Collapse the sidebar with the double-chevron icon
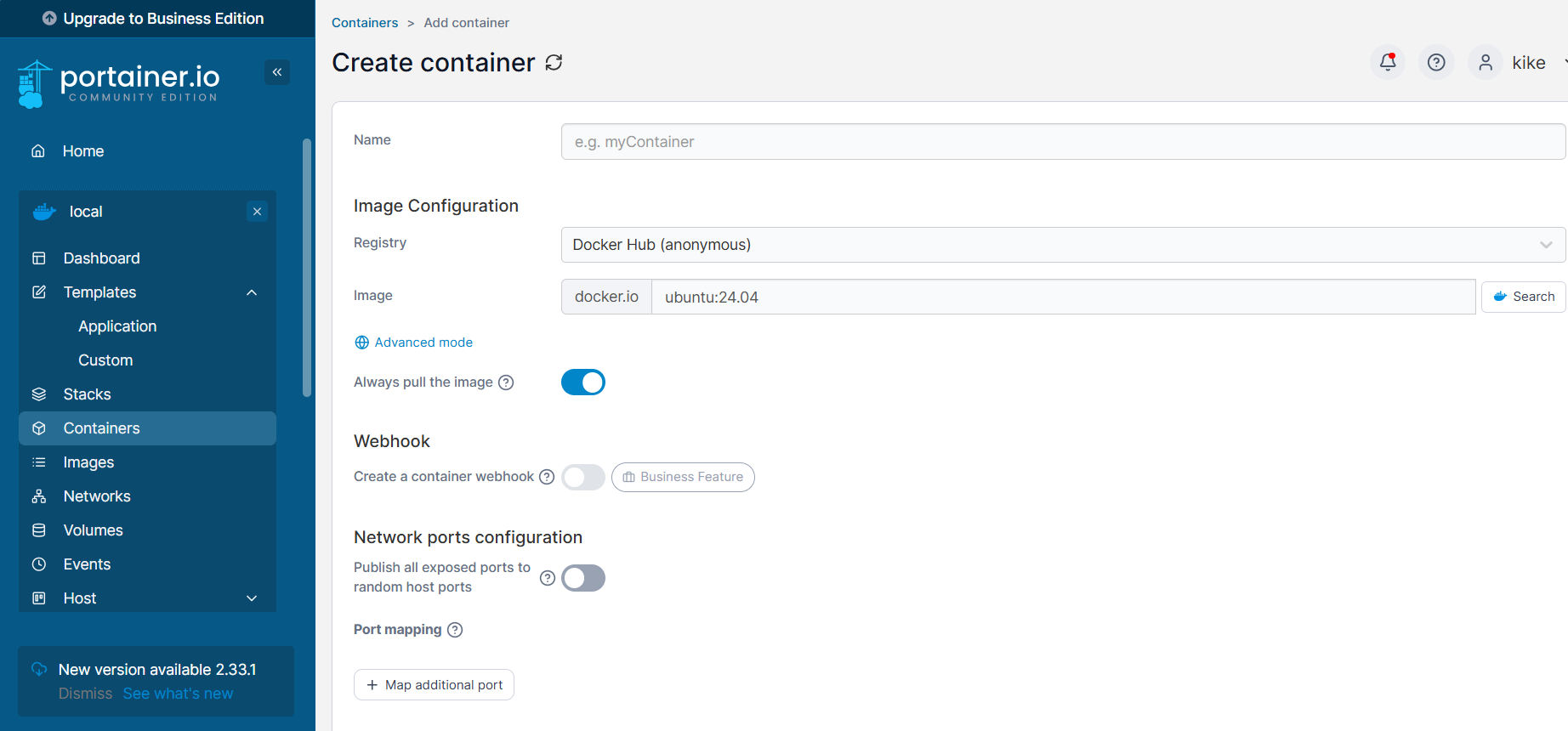This screenshot has height=731, width=1568. 277,72
